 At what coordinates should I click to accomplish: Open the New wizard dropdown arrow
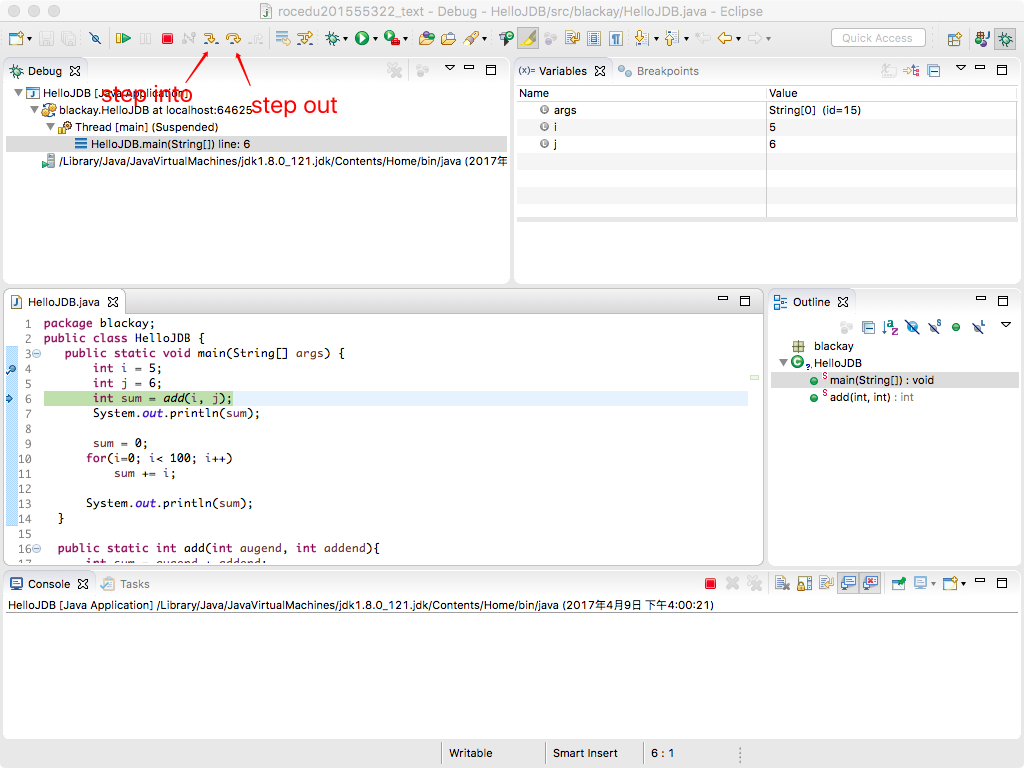tap(29, 39)
